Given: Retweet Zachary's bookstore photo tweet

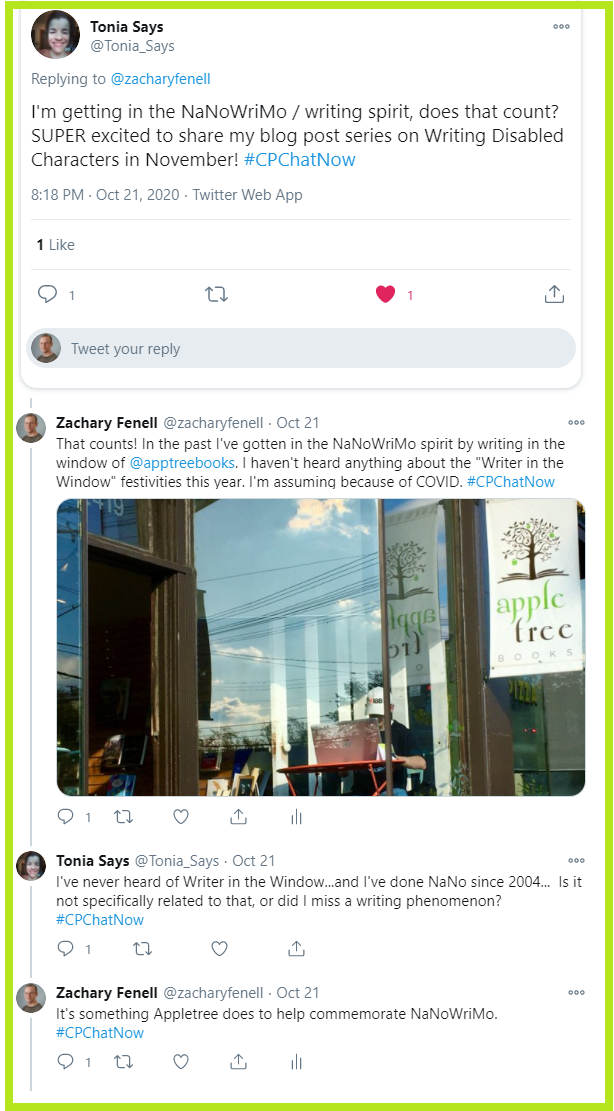Looking at the screenshot, I should [x=124, y=817].
